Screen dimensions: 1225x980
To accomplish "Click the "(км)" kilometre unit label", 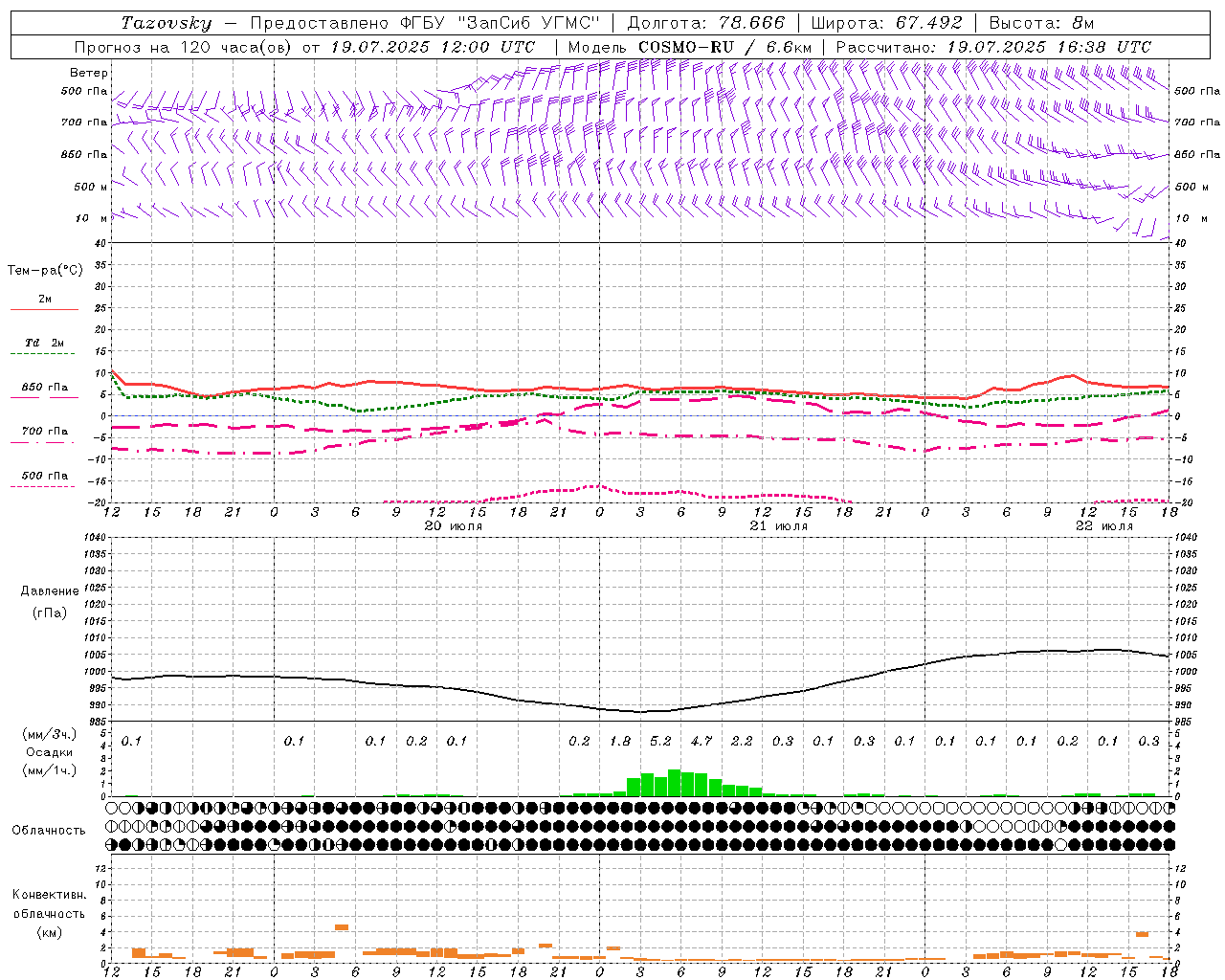I will tap(49, 932).
